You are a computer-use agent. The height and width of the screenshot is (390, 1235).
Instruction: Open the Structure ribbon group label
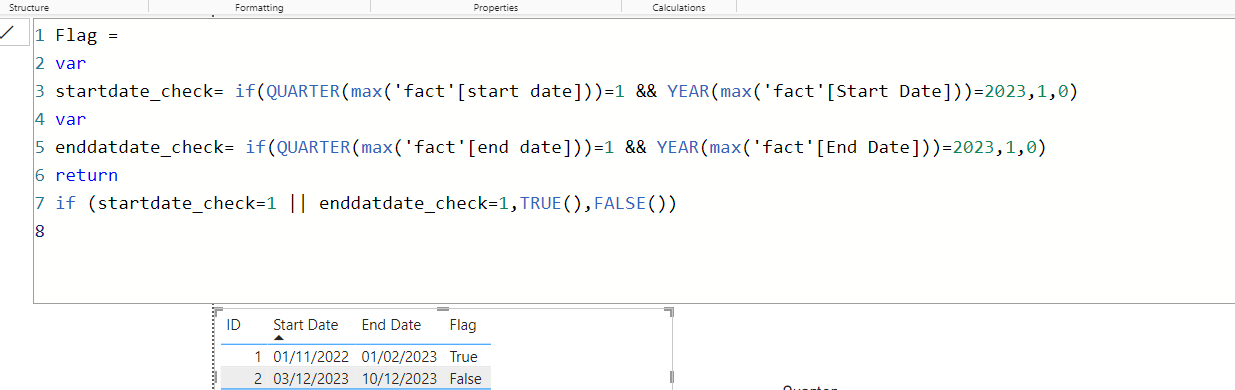point(29,7)
